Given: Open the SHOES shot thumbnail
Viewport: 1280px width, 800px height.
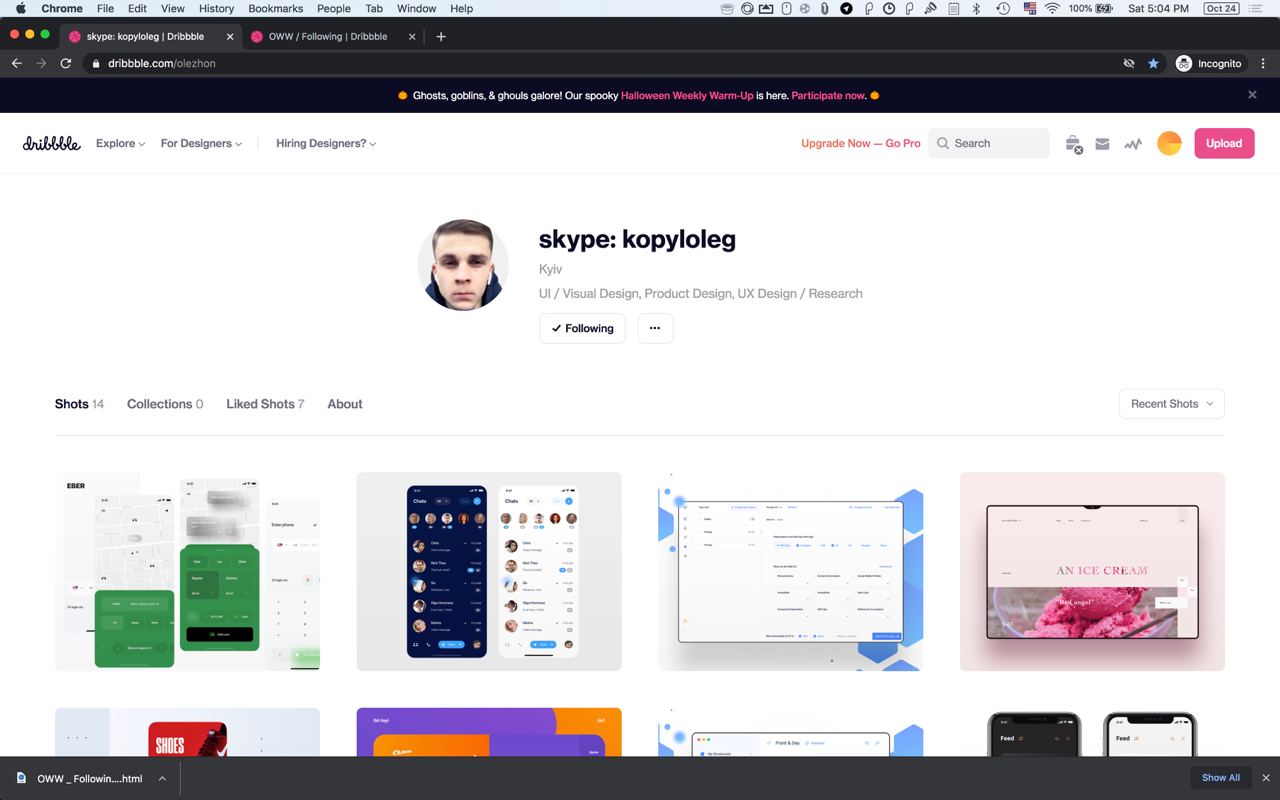Looking at the screenshot, I should point(187,732).
